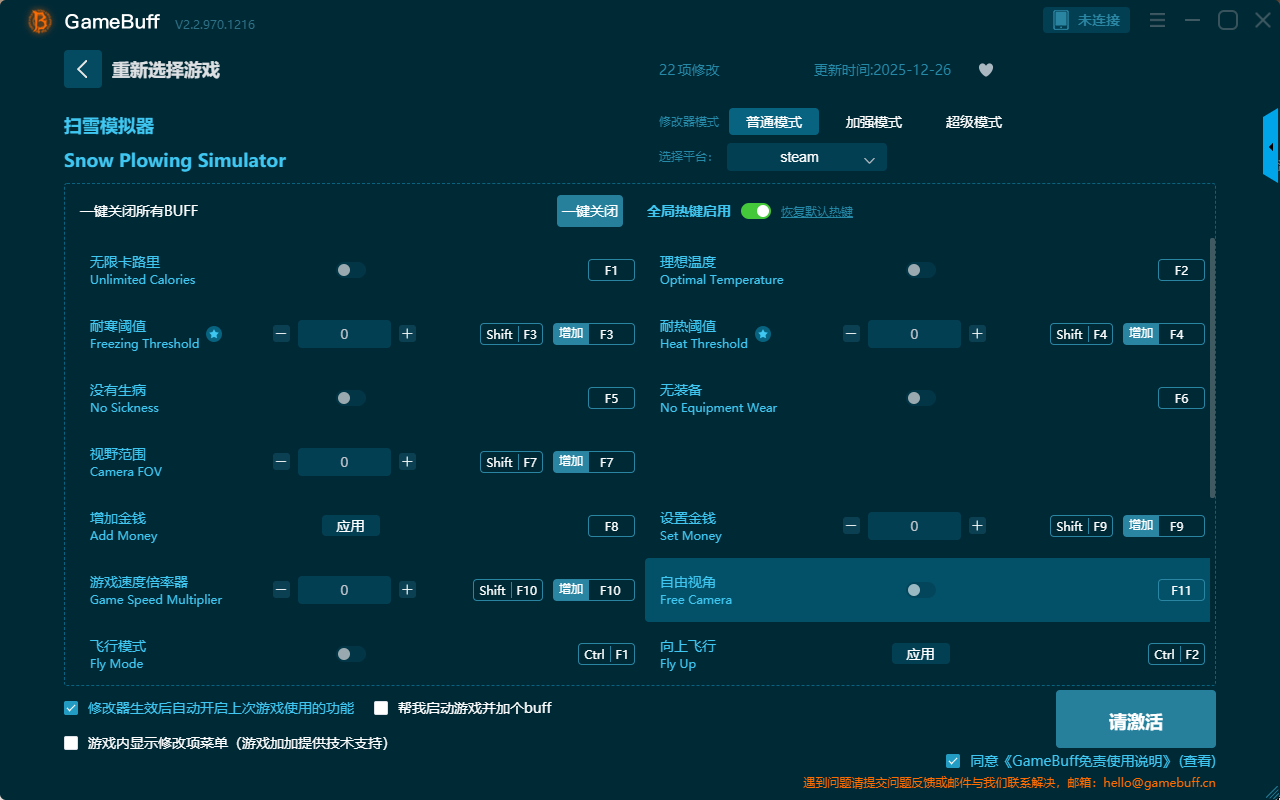Click the star icon beside Heat Threshold
The width and height of the screenshot is (1280, 800).
[762, 334]
